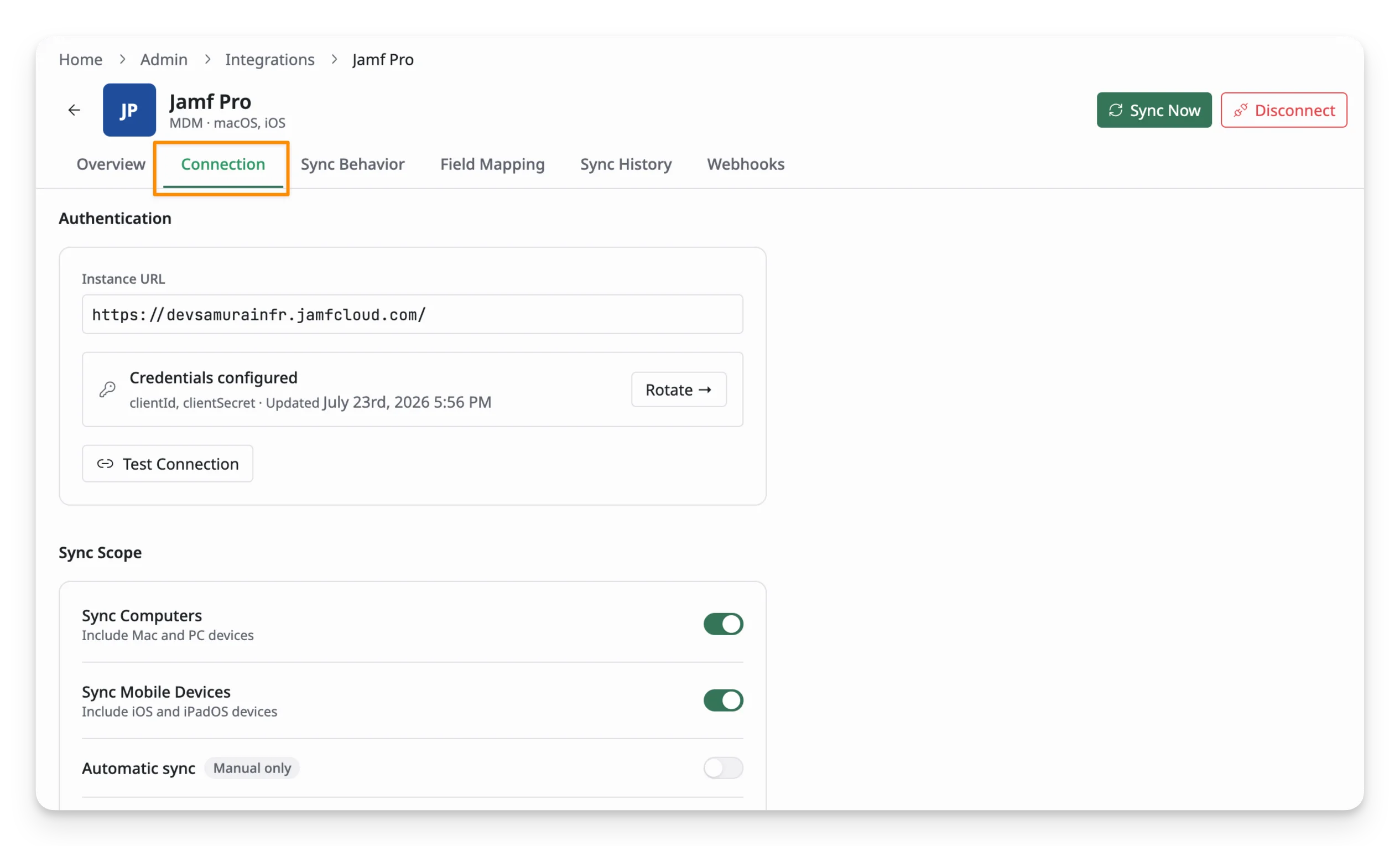Run Test Connection
This screenshot has width=1400, height=846.
[x=168, y=464]
